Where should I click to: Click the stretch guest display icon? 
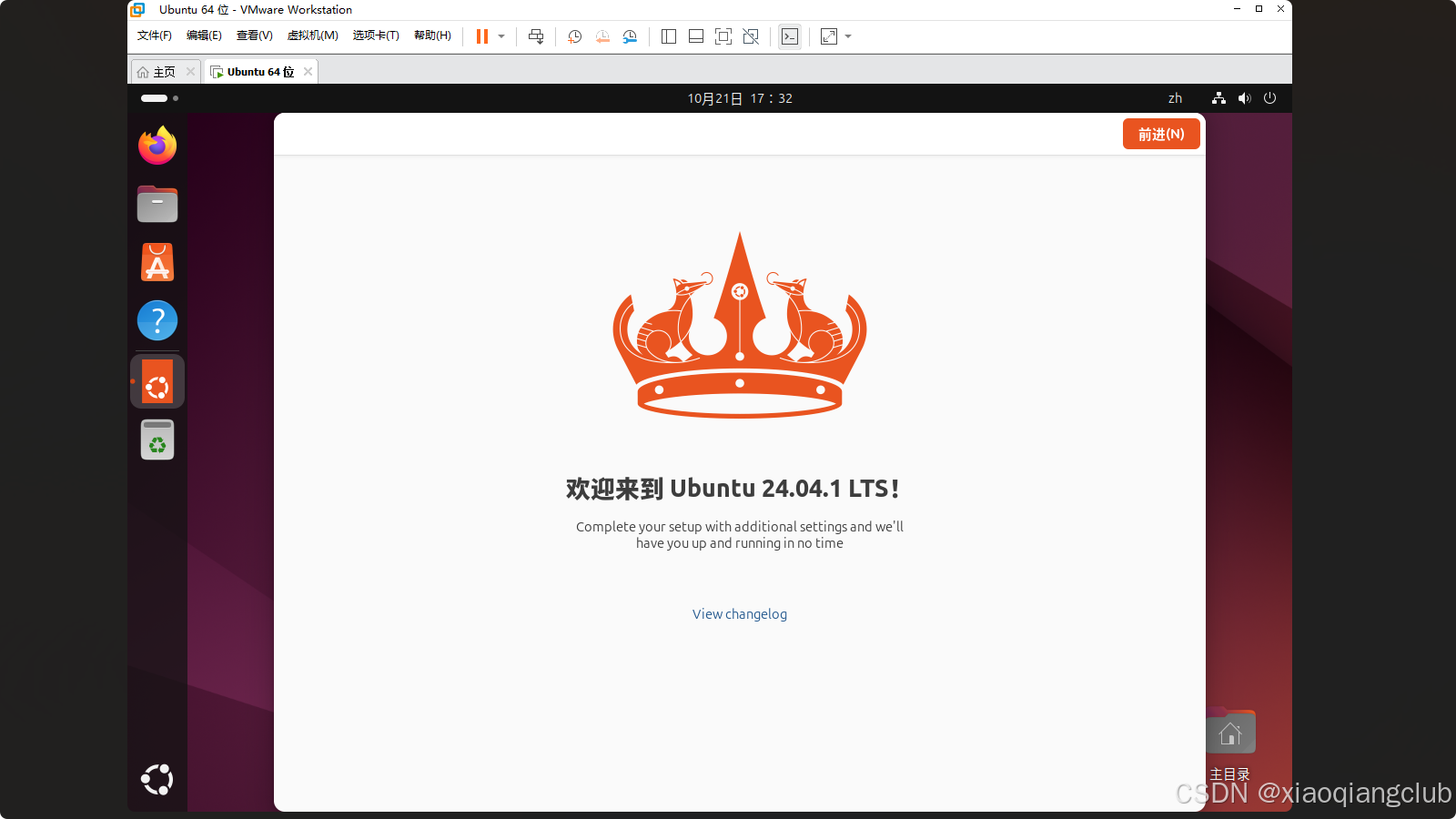(x=829, y=36)
